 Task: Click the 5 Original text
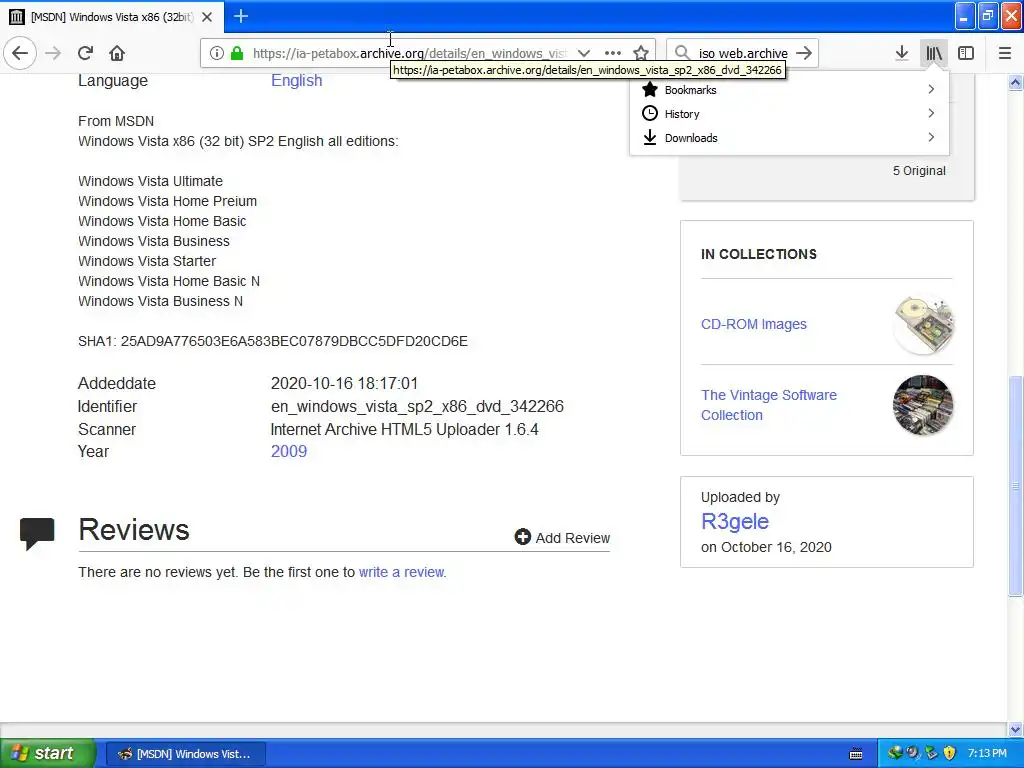pyautogui.click(x=919, y=170)
